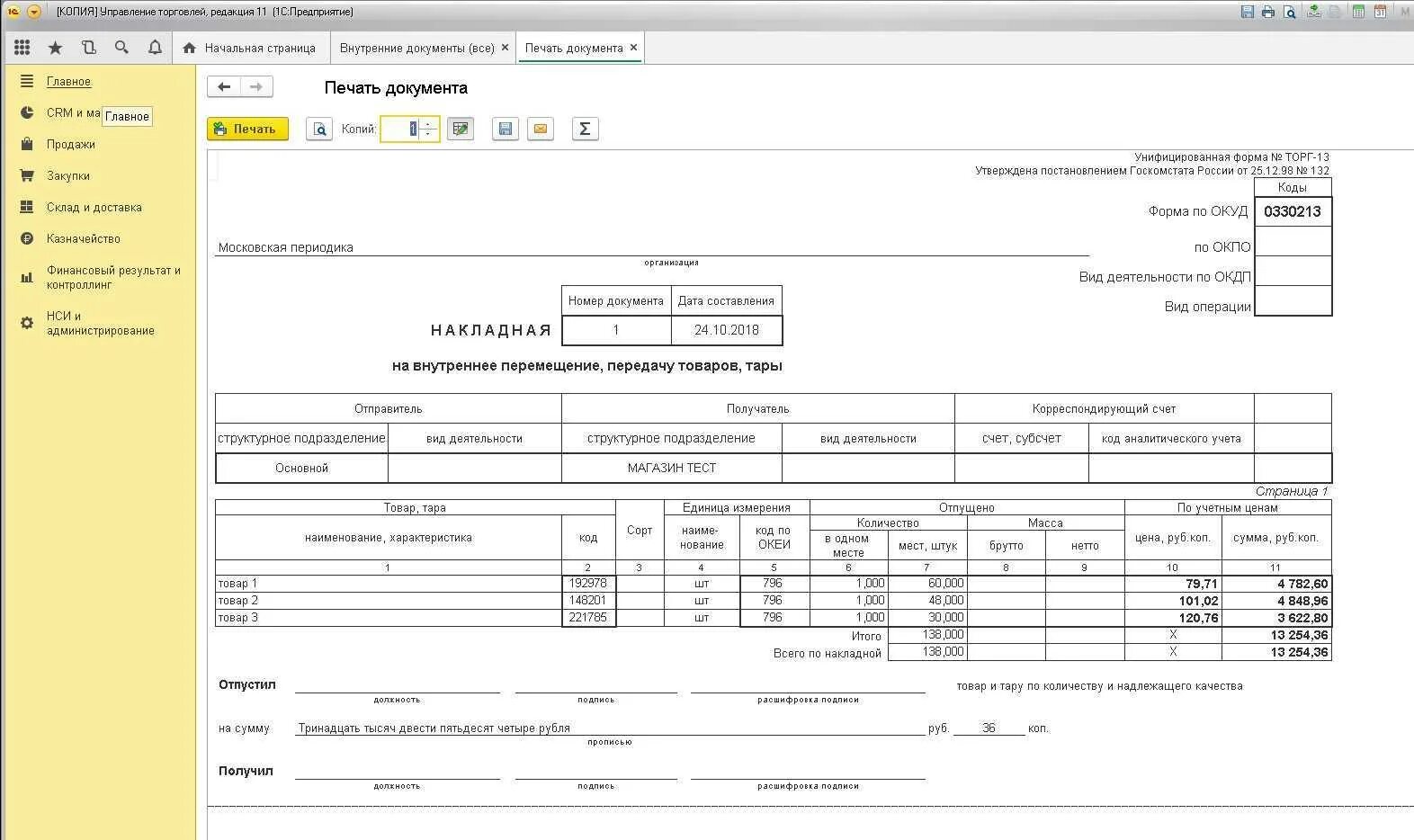1414x840 pixels.
Task: Click the 1C main menu dropdown arrow
Action: 34,12
